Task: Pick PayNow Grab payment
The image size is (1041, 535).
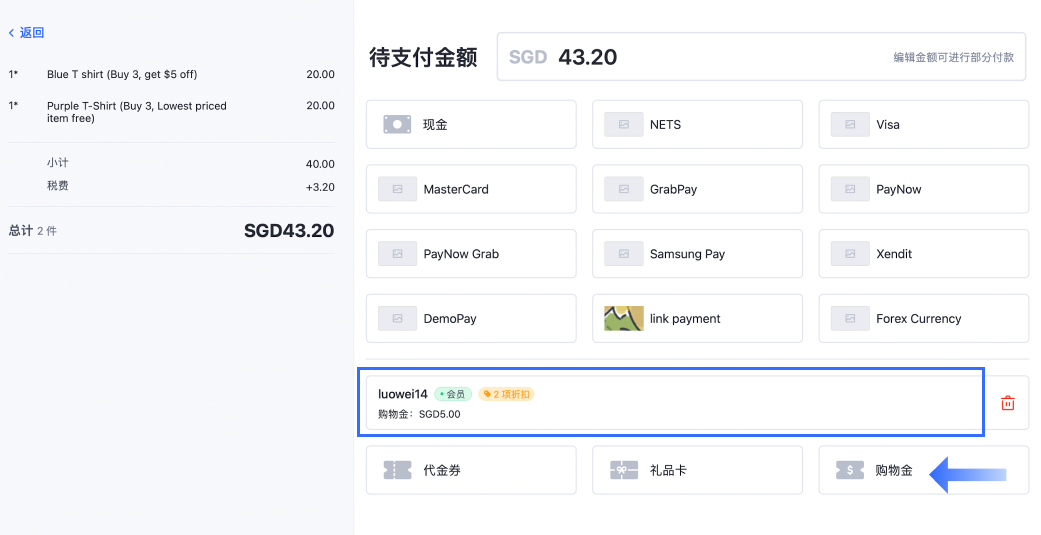Action: coord(471,254)
